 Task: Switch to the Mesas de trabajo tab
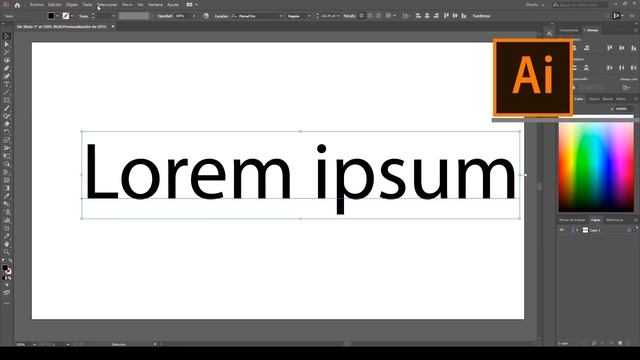572,220
